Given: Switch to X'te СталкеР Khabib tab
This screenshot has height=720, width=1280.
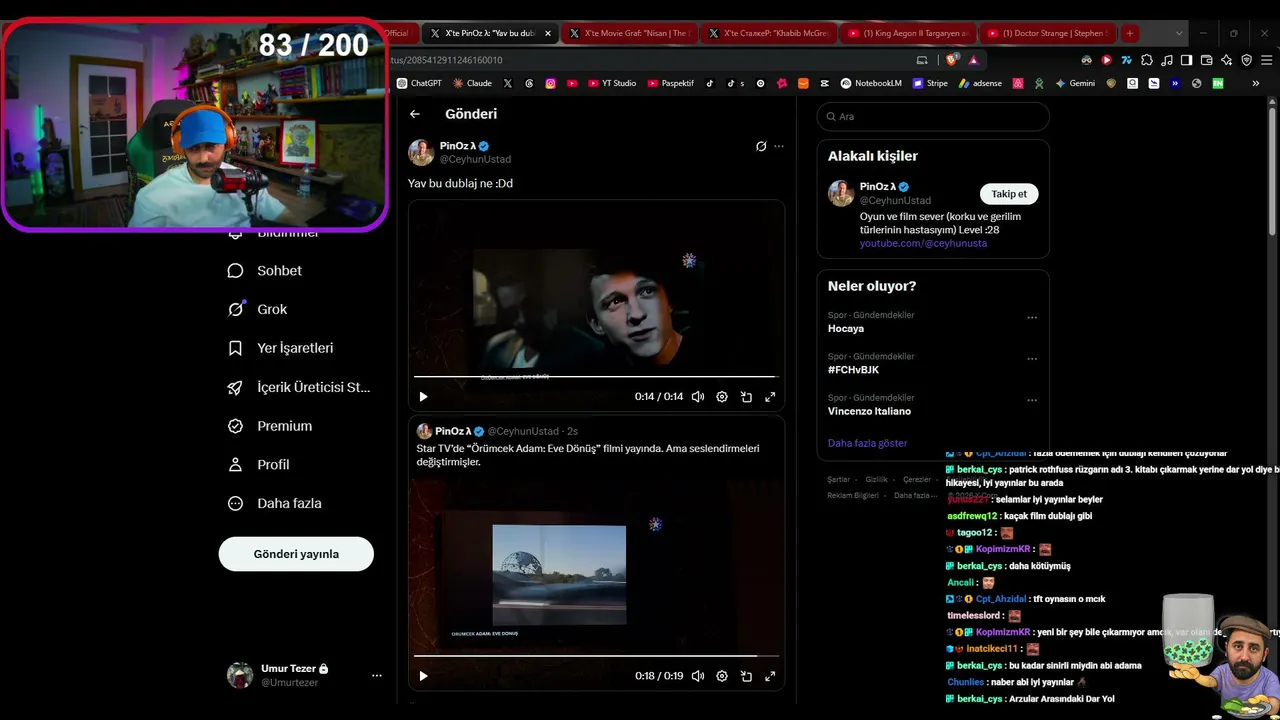Looking at the screenshot, I should 769,33.
